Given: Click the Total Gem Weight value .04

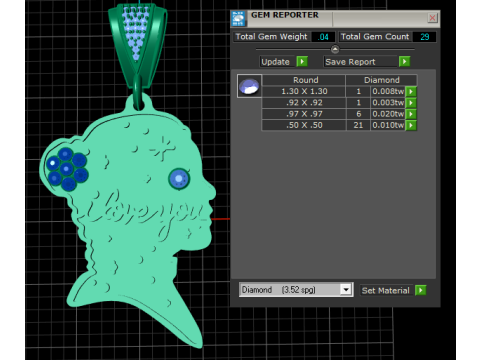Looking at the screenshot, I should pyautogui.click(x=323, y=37).
